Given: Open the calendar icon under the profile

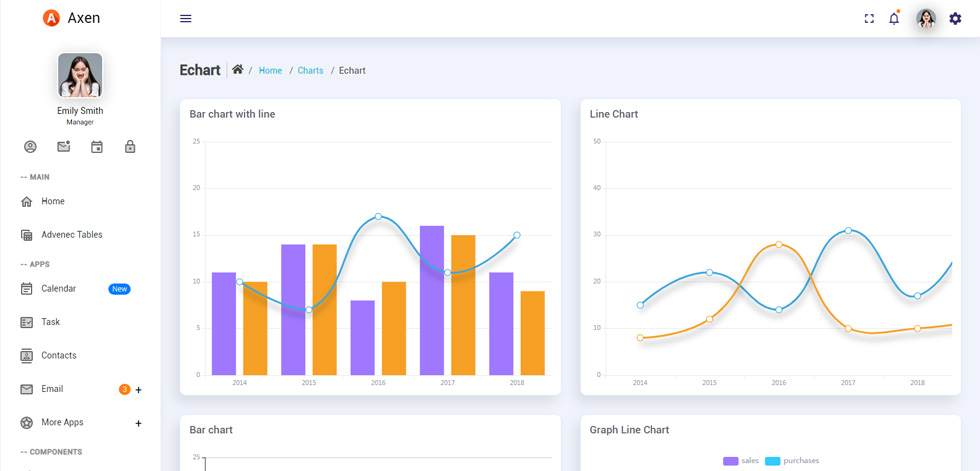Looking at the screenshot, I should click(x=97, y=147).
